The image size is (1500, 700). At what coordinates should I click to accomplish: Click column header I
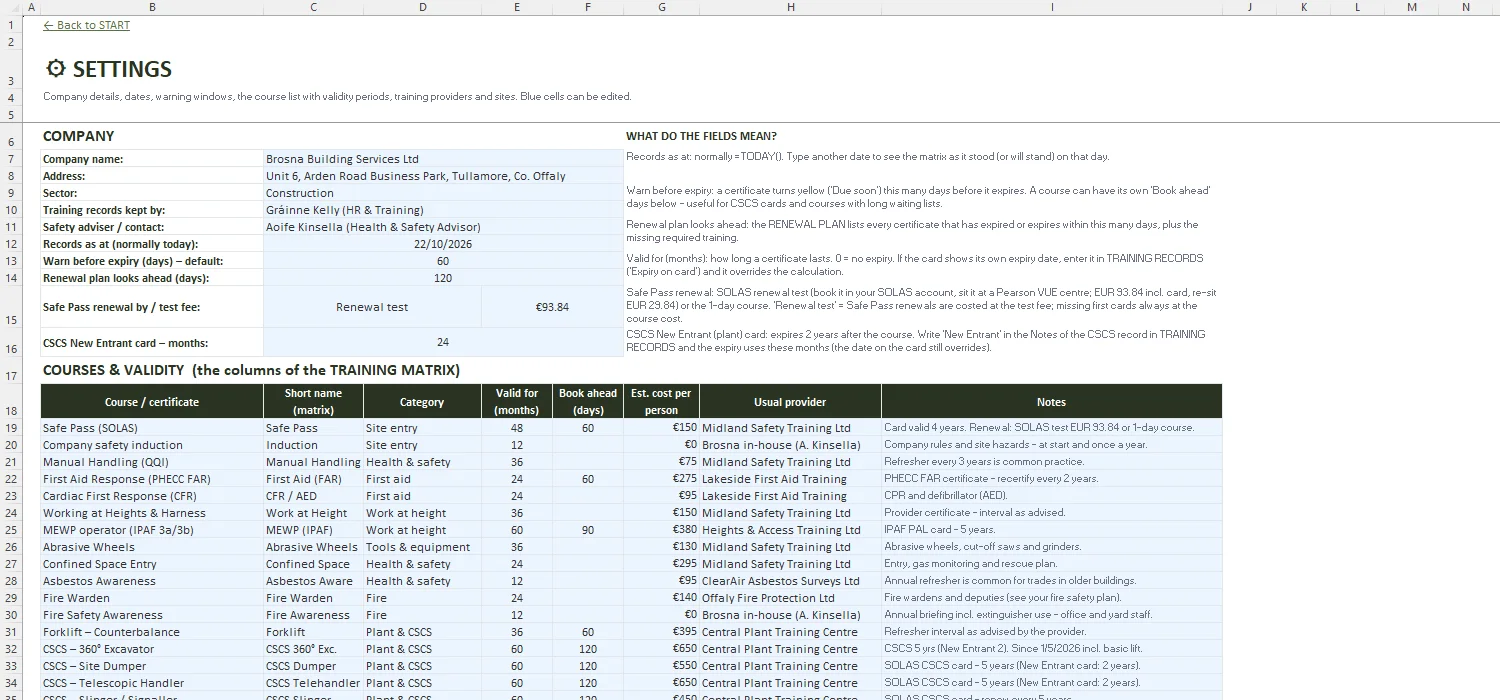pos(1051,7)
